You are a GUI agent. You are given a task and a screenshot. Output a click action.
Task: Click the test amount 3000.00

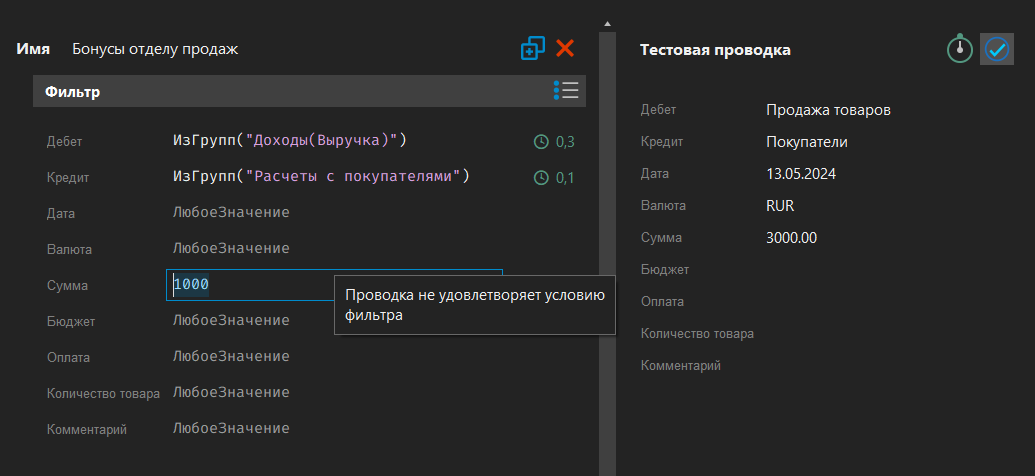pyautogui.click(x=791, y=238)
